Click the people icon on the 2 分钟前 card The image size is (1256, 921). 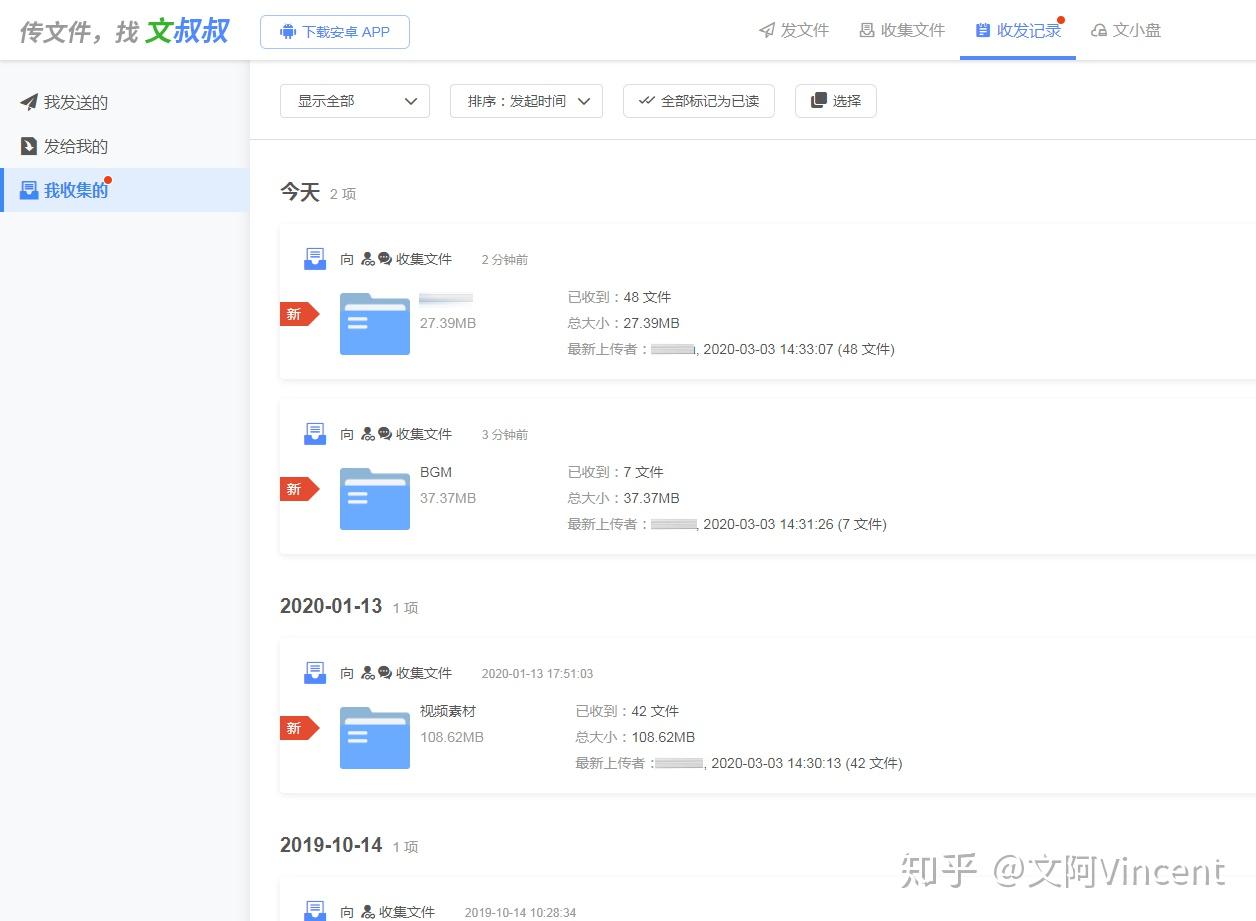pos(368,259)
